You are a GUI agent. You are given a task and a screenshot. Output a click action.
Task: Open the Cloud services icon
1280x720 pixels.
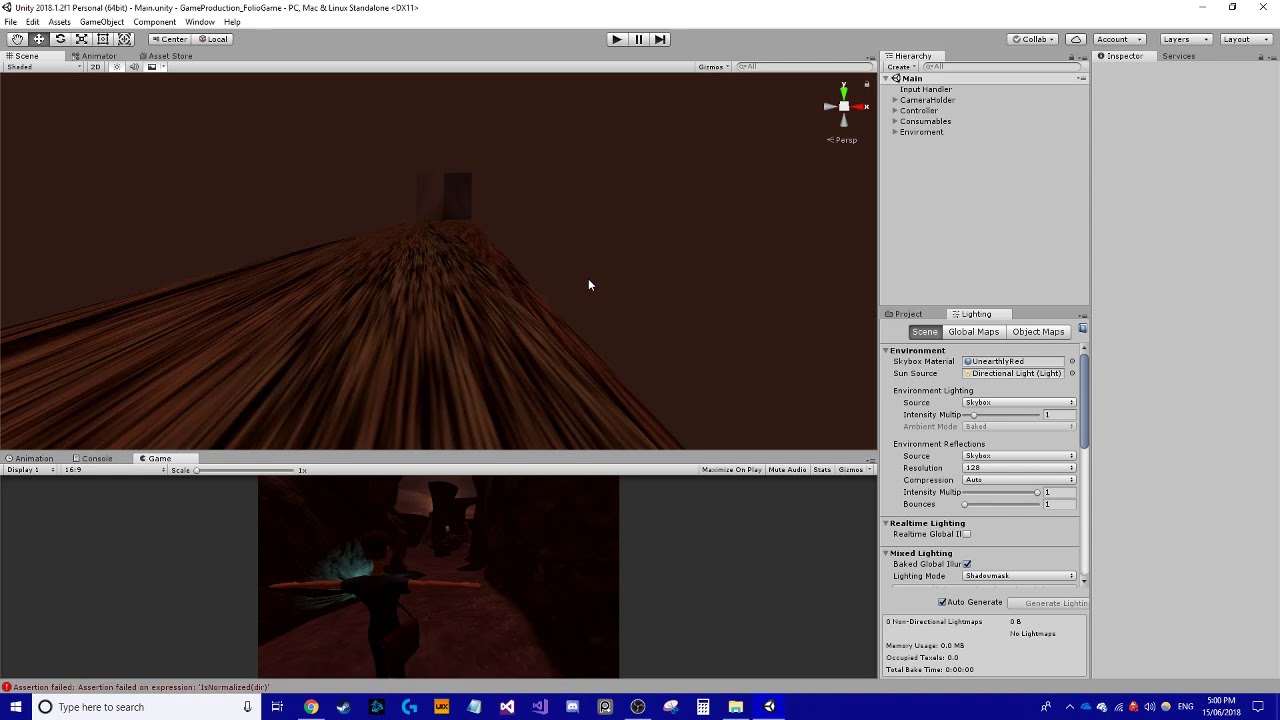1076,39
